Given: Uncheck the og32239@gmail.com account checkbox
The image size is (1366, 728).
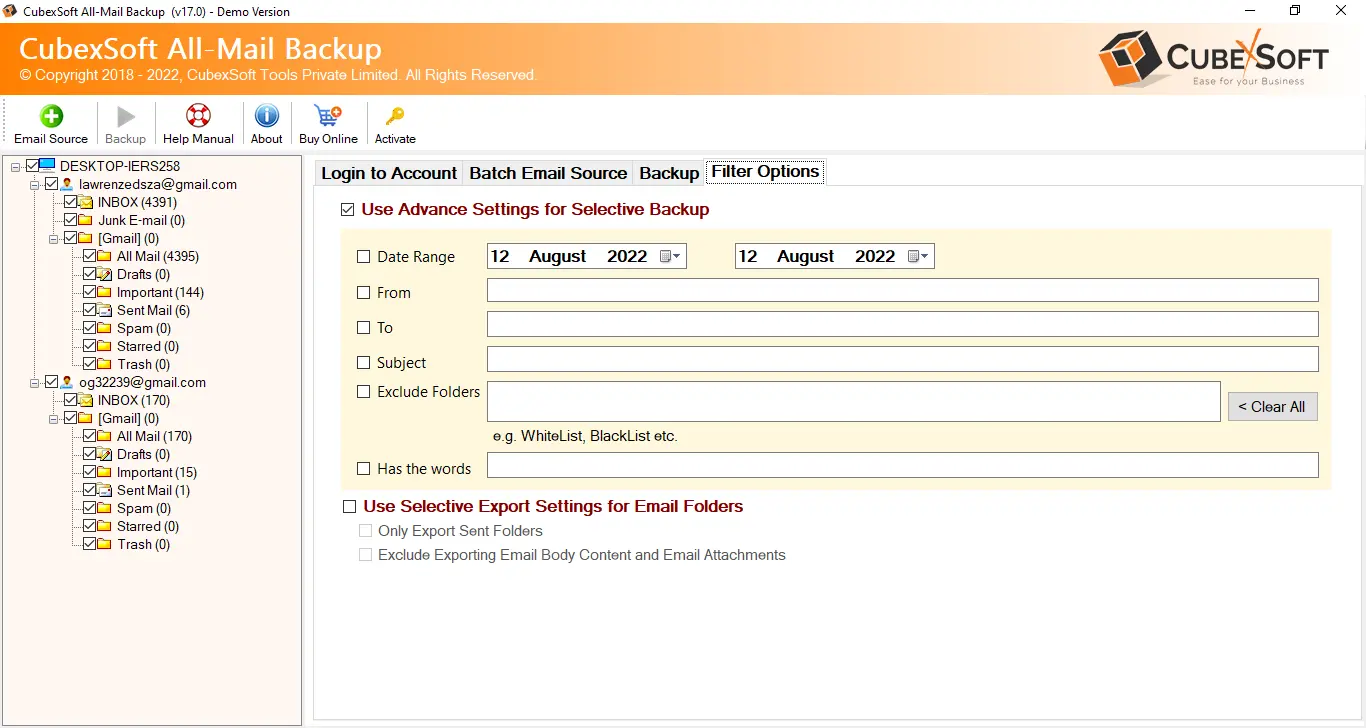Looking at the screenshot, I should 52,382.
